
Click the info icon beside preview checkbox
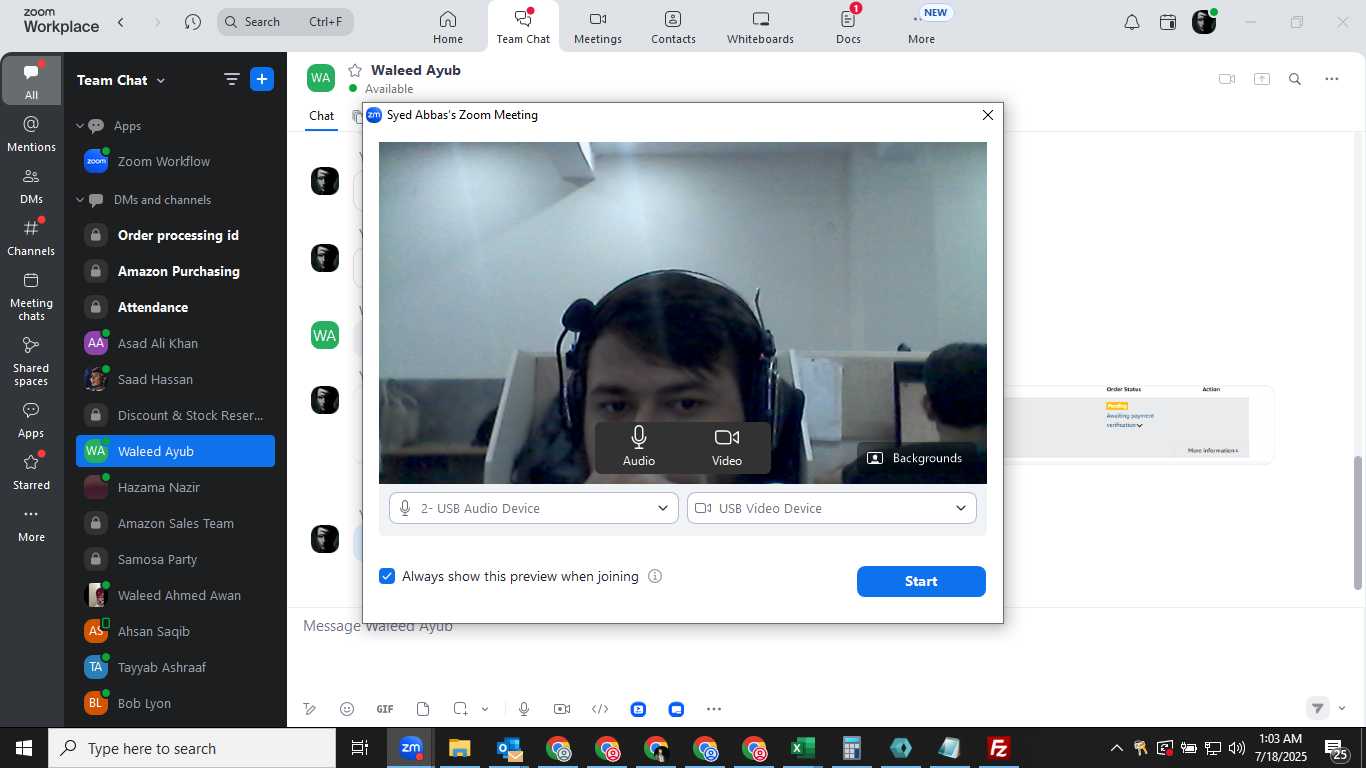(x=655, y=576)
